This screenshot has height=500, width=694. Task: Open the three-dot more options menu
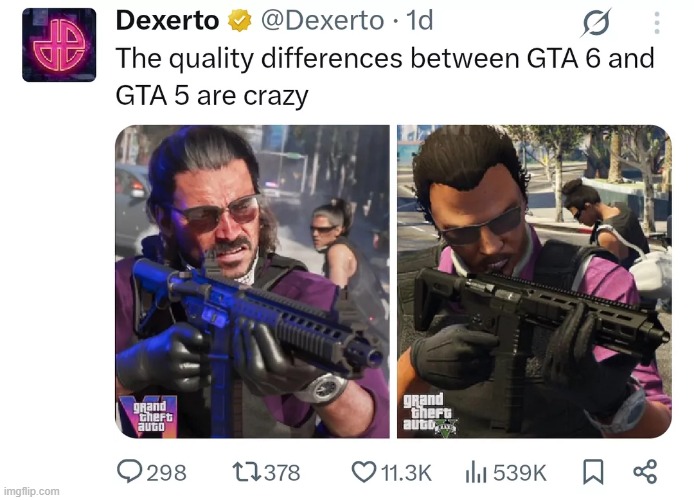pos(657,23)
